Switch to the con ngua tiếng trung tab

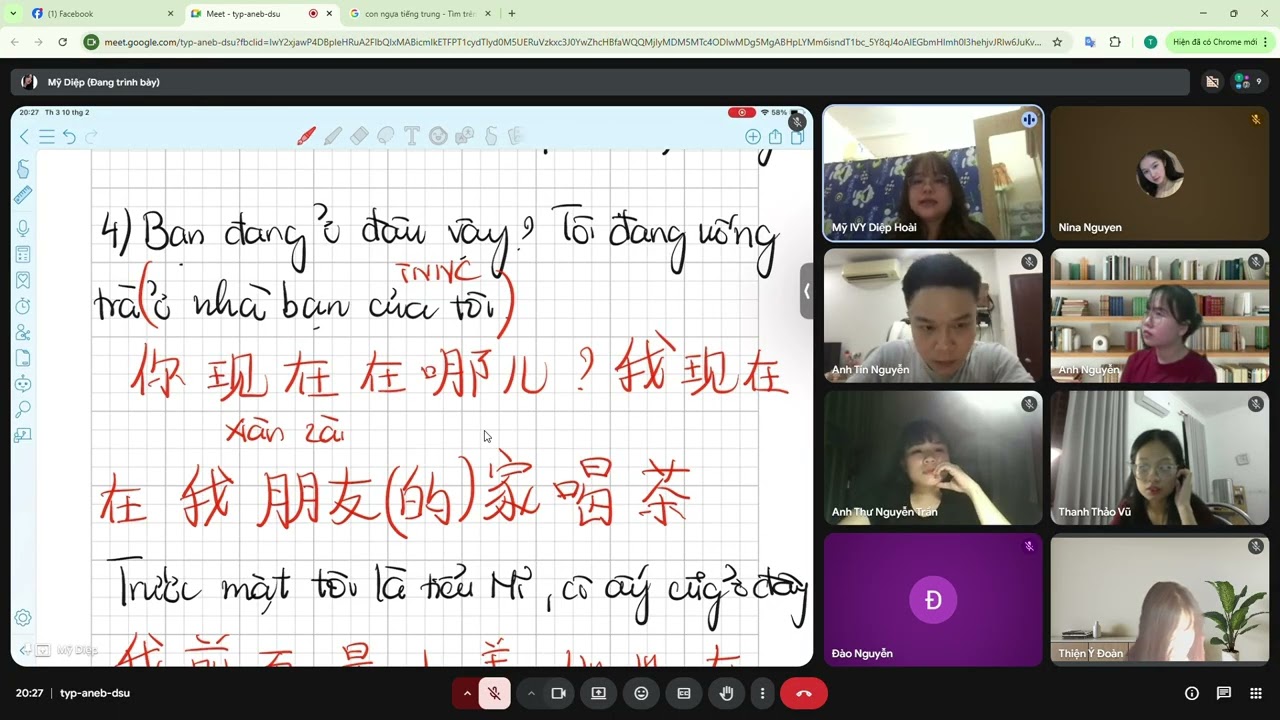[418, 14]
